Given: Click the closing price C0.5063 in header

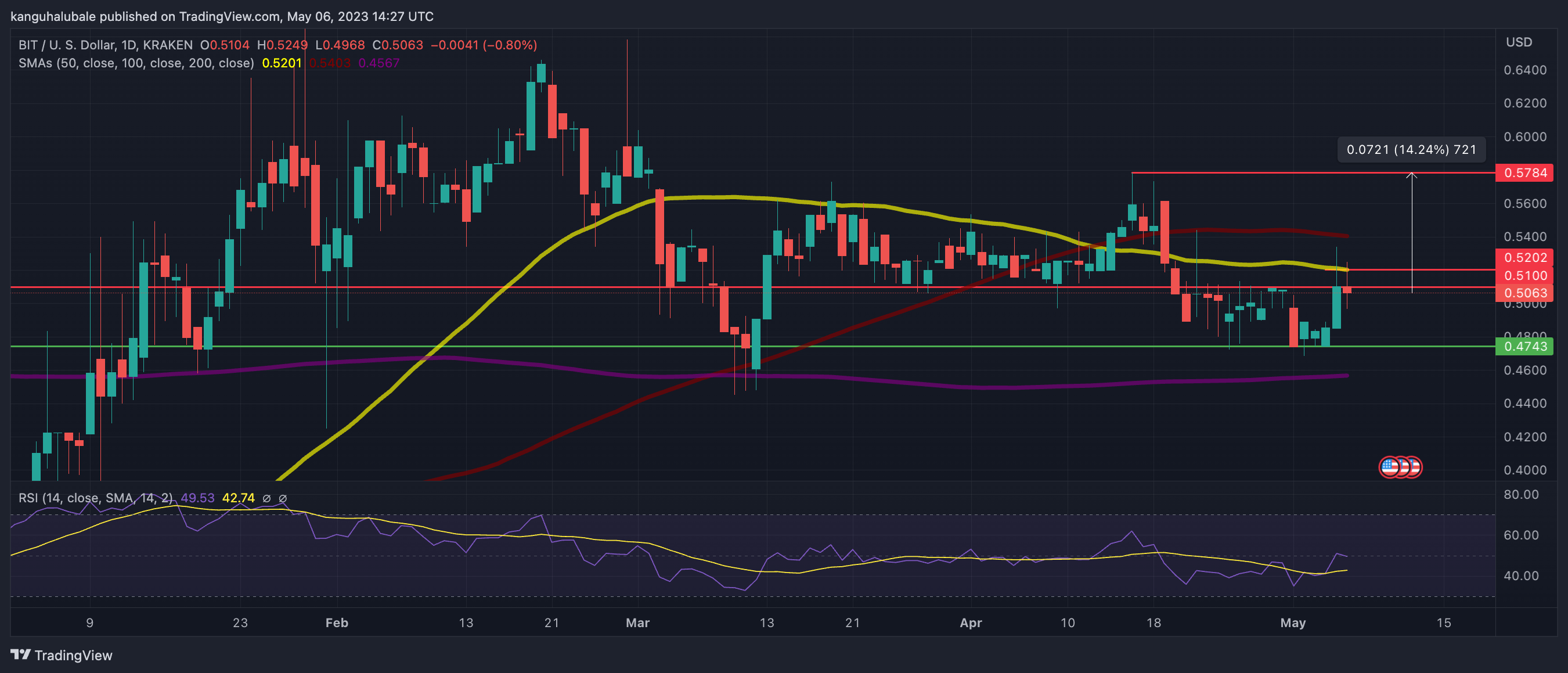Looking at the screenshot, I should [398, 45].
